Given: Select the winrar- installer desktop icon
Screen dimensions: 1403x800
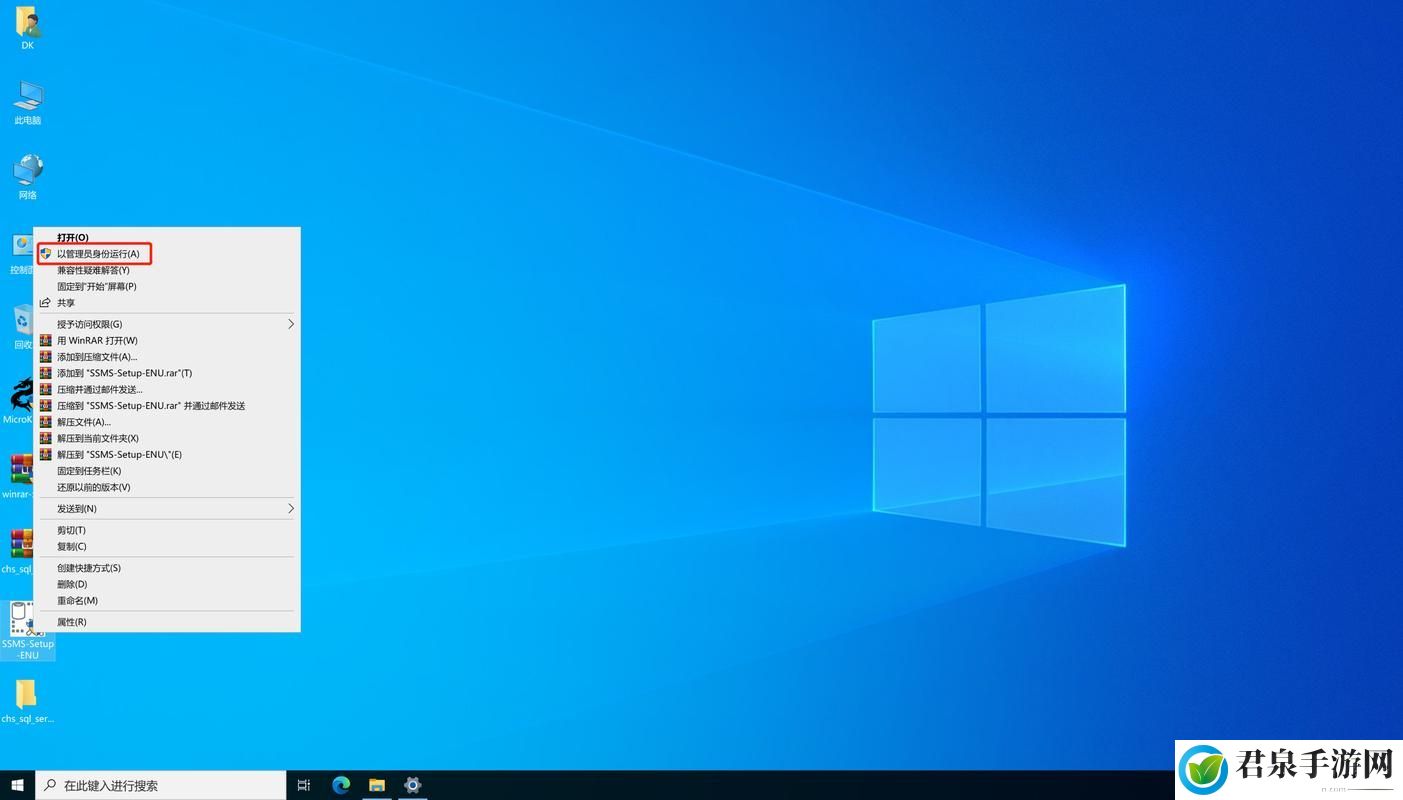Looking at the screenshot, I should point(19,477).
